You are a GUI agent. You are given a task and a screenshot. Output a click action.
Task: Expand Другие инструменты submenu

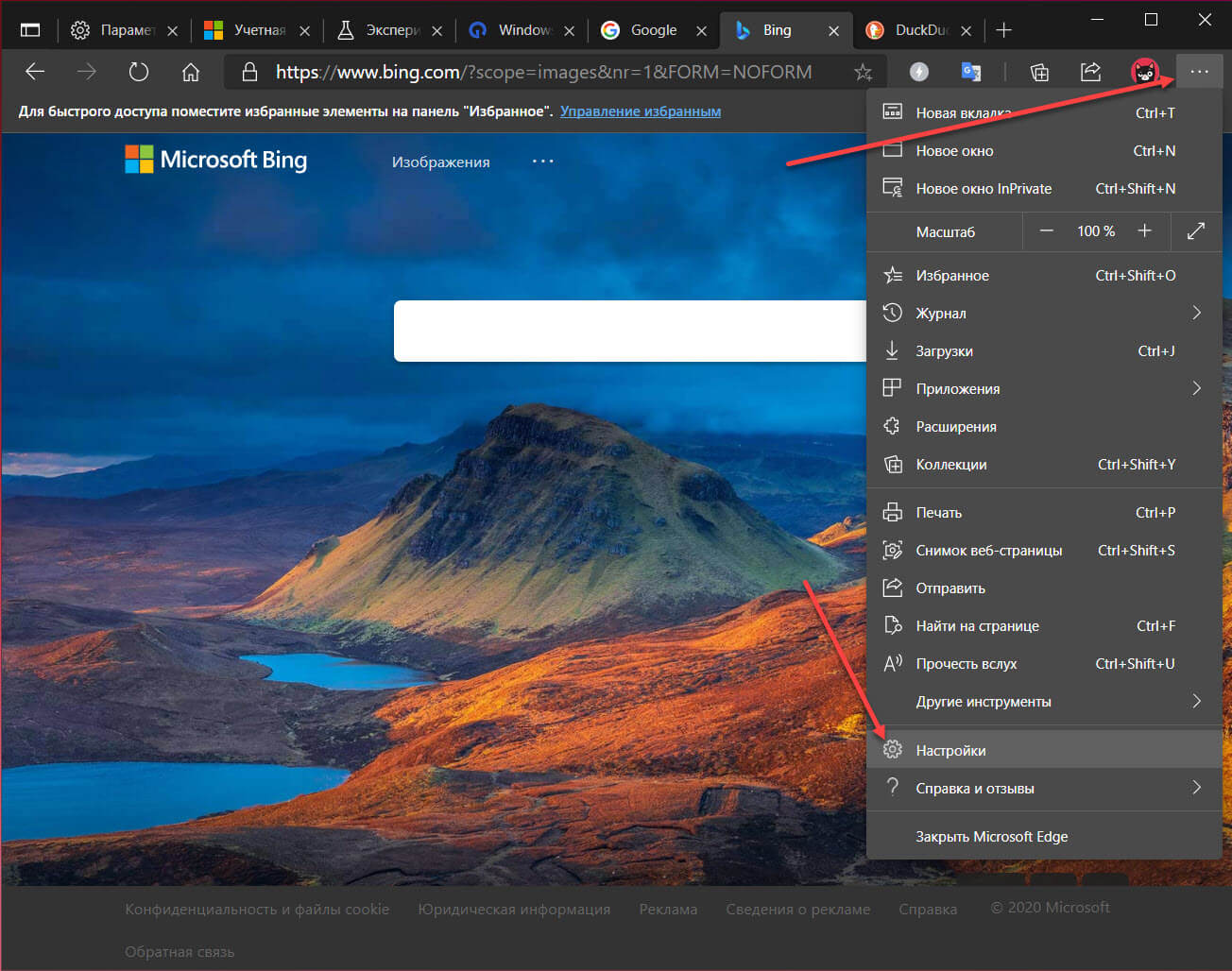click(1044, 701)
